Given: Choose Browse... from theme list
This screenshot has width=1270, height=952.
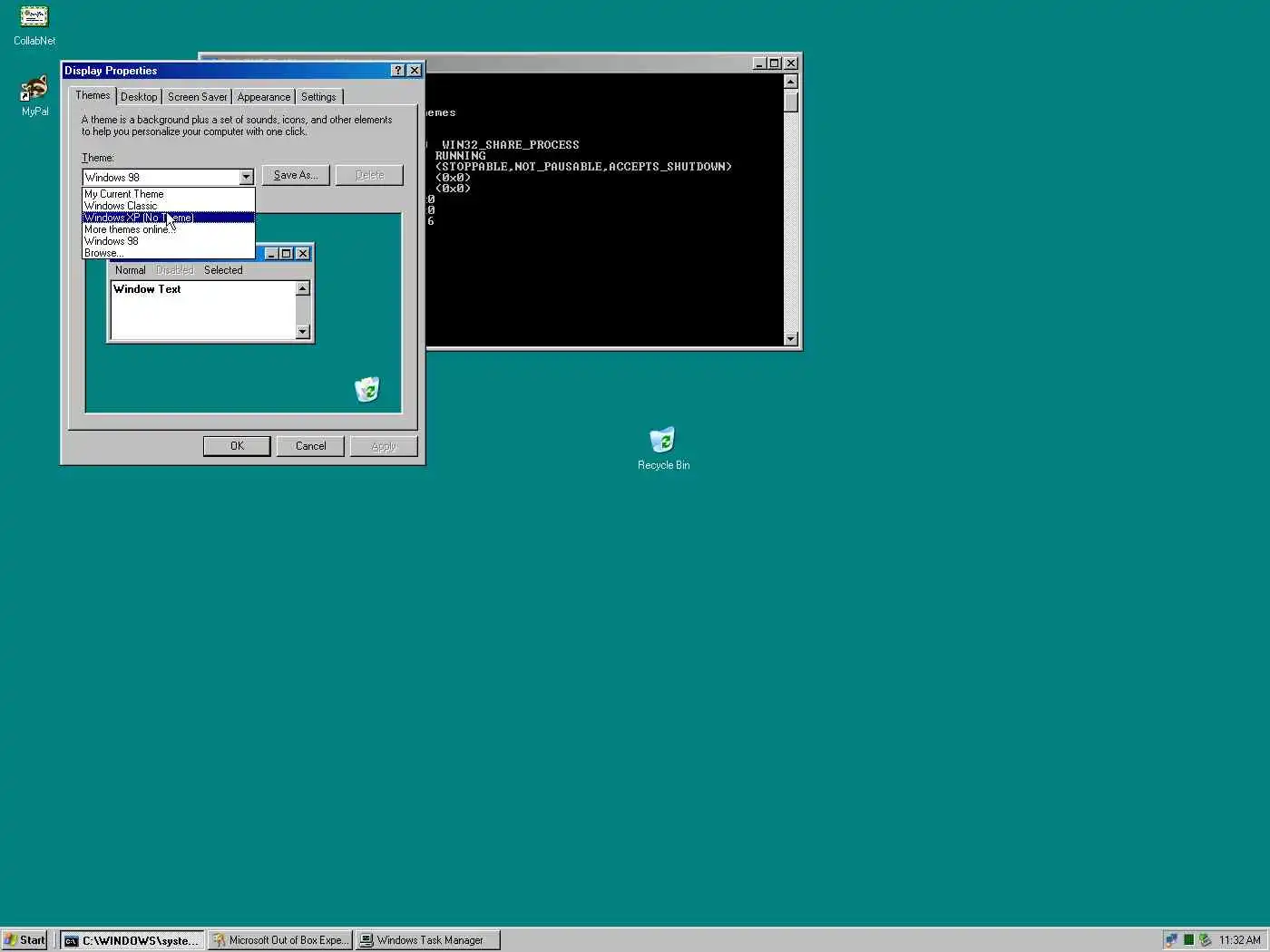Looking at the screenshot, I should (x=169, y=253).
